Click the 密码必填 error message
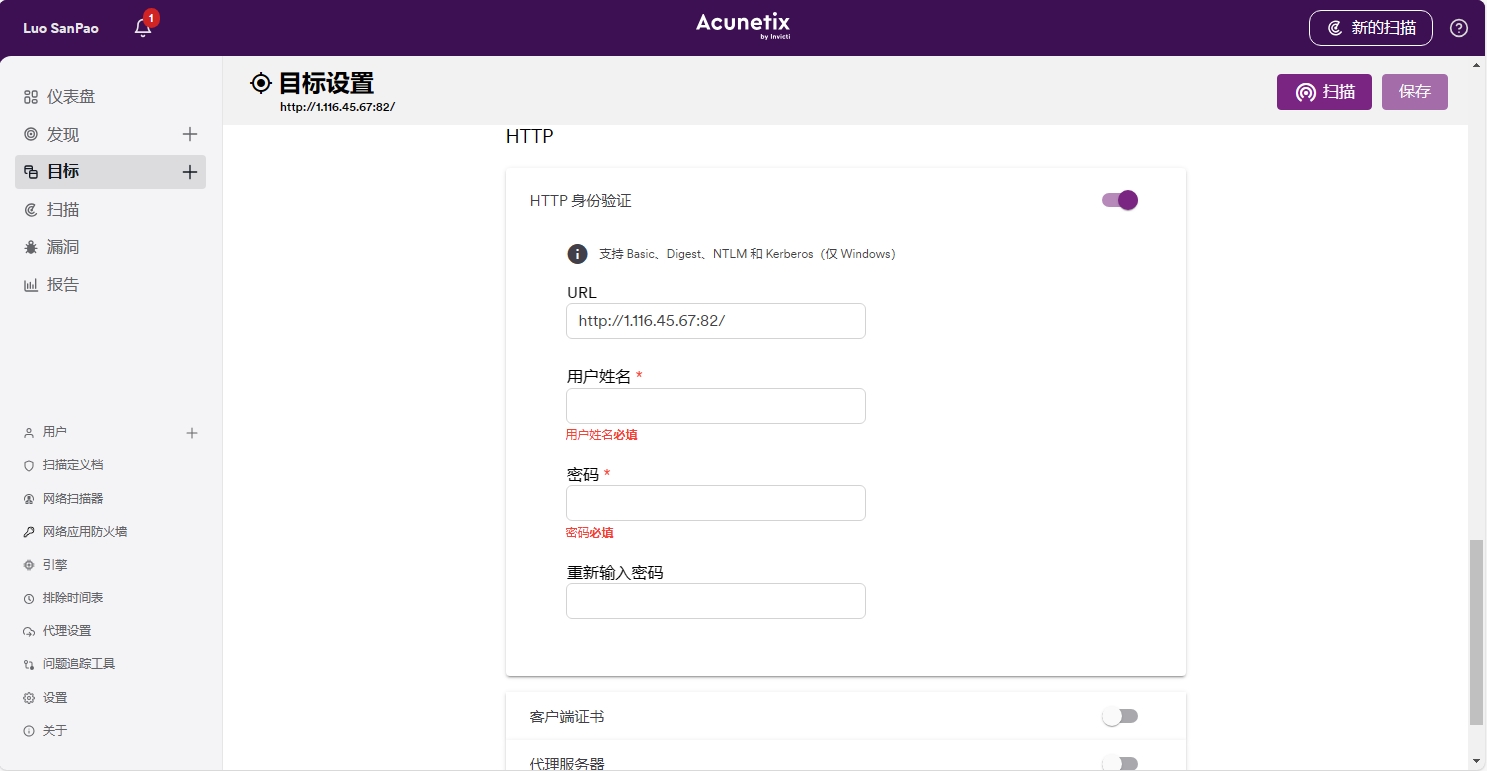The image size is (1487, 771). 589,533
